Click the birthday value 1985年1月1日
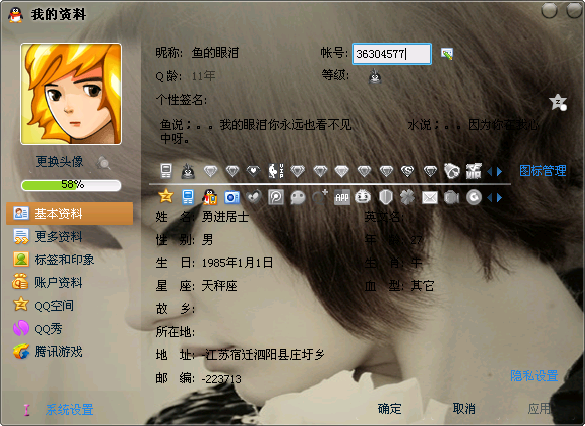 [237, 263]
